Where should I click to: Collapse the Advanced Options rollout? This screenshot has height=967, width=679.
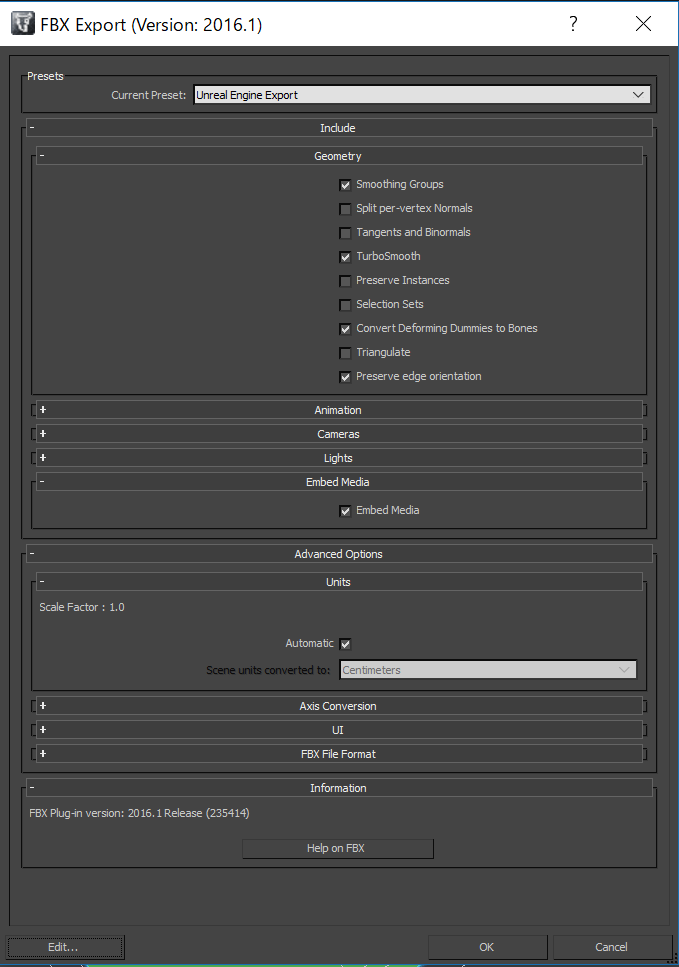point(339,554)
